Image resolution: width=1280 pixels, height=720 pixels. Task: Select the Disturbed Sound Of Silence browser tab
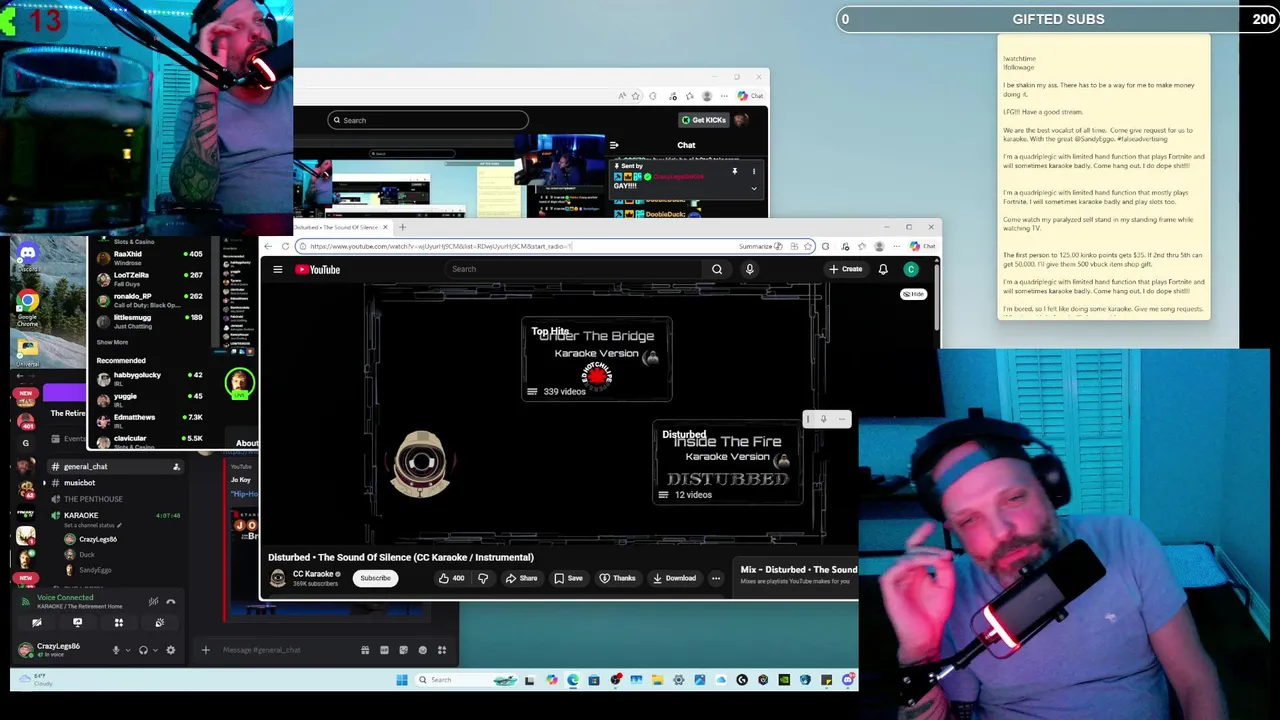[x=339, y=227]
